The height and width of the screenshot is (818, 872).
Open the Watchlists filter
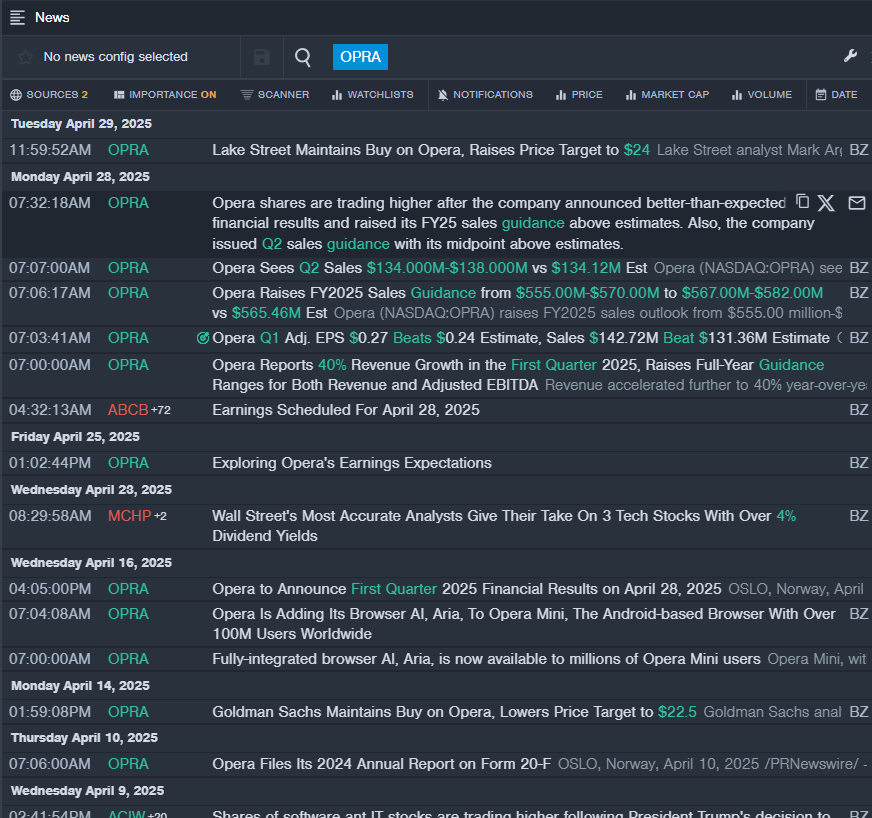(373, 95)
